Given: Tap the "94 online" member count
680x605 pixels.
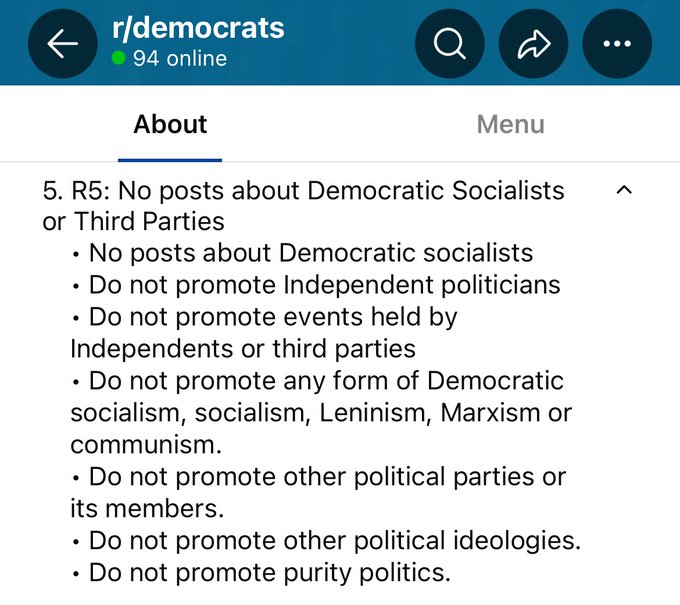Looking at the screenshot, I should point(179,59).
